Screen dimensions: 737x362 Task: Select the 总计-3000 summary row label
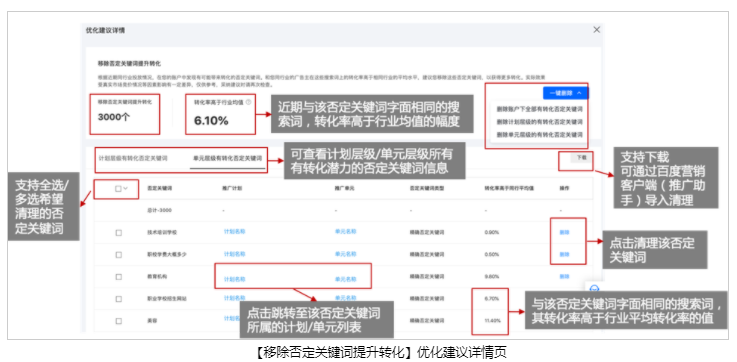159,210
